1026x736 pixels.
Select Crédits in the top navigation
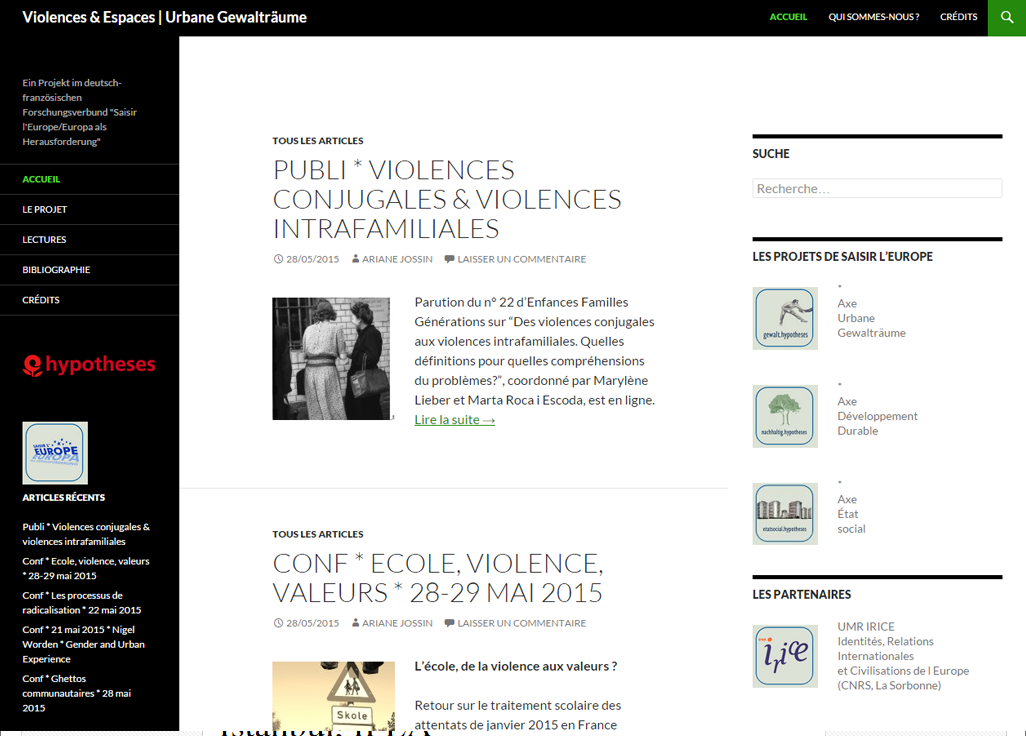958,17
